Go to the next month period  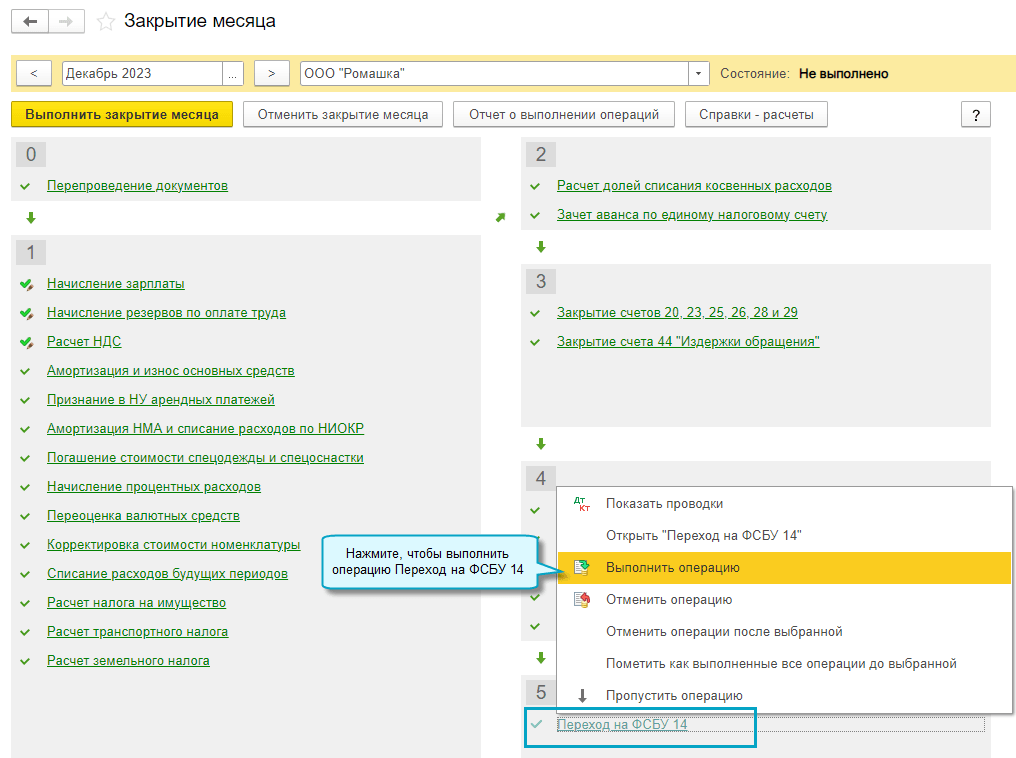tap(271, 74)
